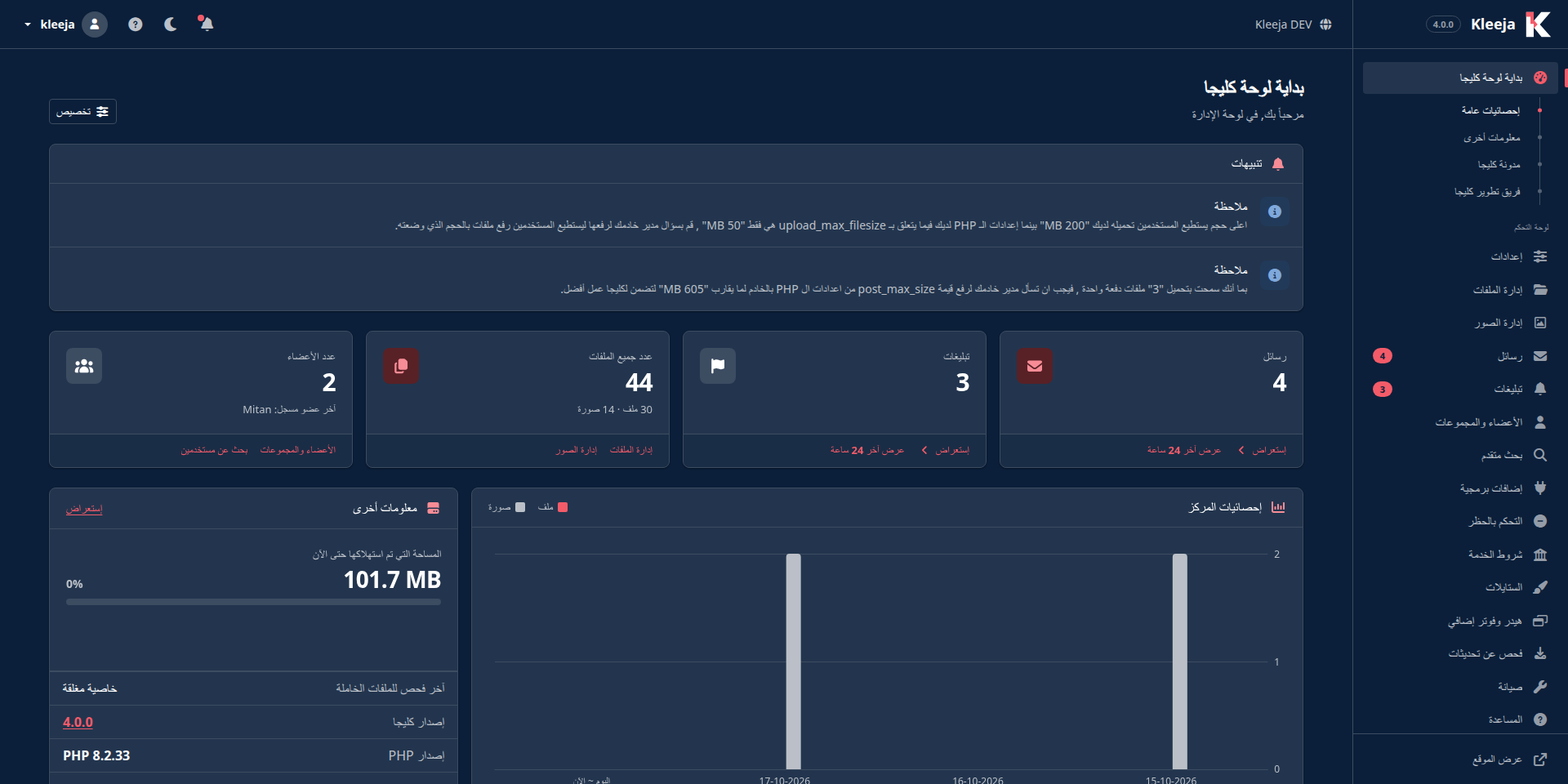Click إدارة الصور link in files card
Screen dimensions: 1568x784
(x=577, y=450)
